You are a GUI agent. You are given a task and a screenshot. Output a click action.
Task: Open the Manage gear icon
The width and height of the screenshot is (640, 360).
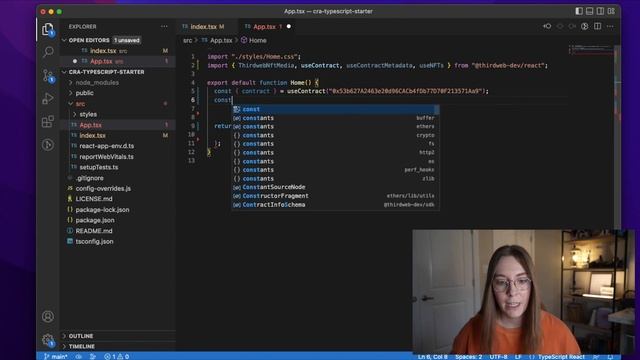point(48,340)
